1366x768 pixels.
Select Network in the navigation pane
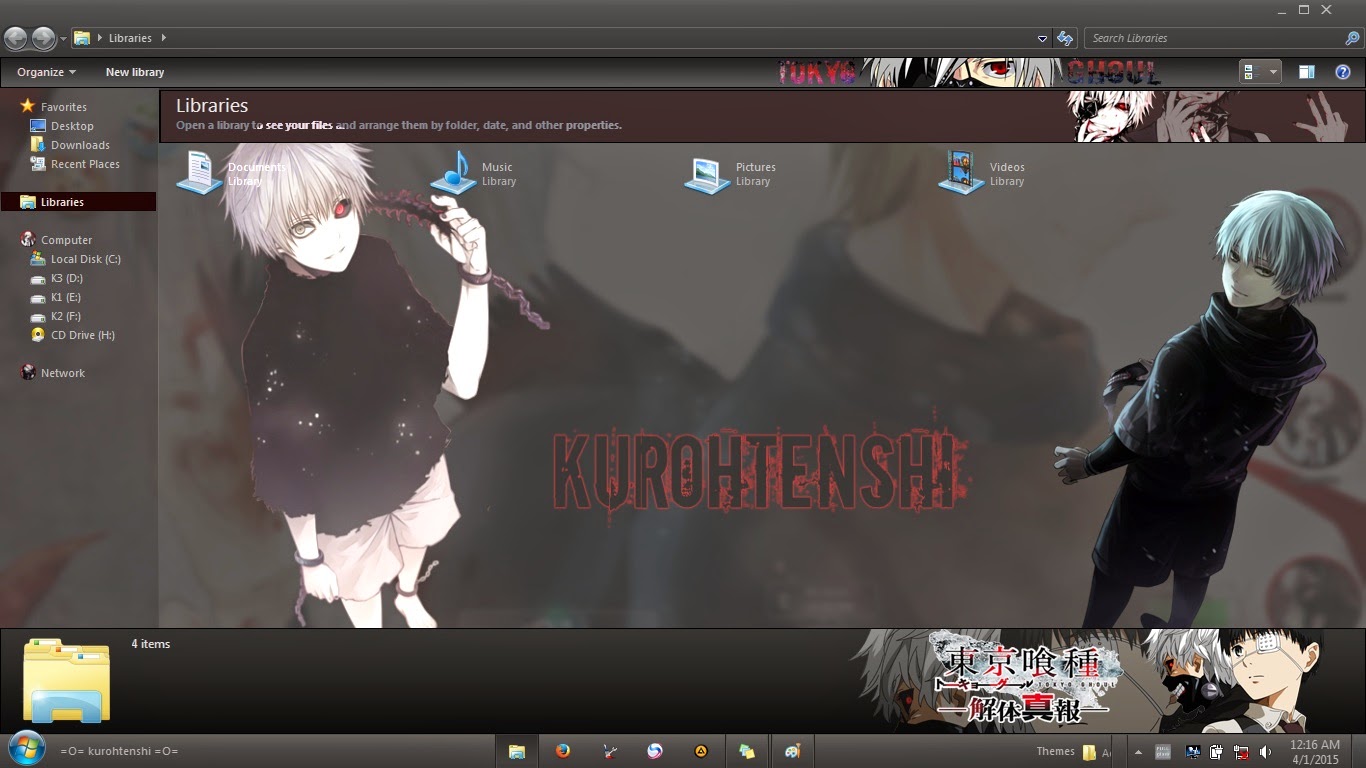pyautogui.click(x=62, y=373)
